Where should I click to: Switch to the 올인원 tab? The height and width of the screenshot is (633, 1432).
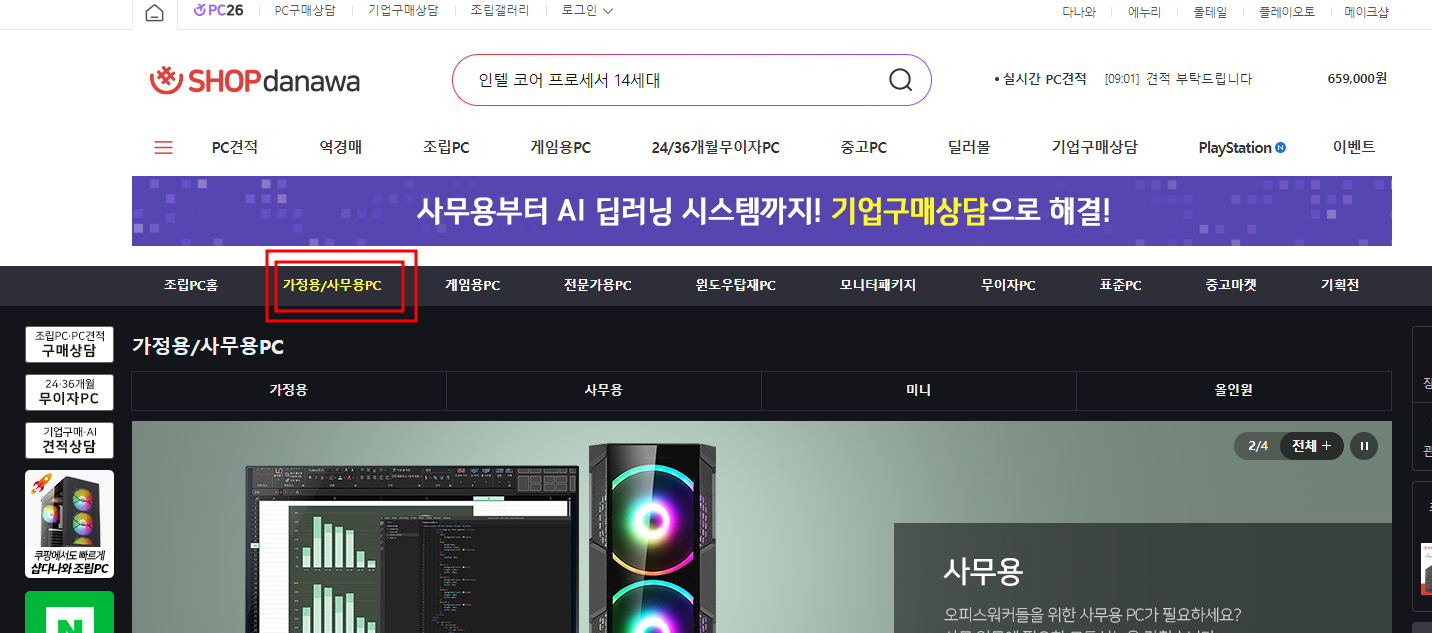coord(1233,391)
